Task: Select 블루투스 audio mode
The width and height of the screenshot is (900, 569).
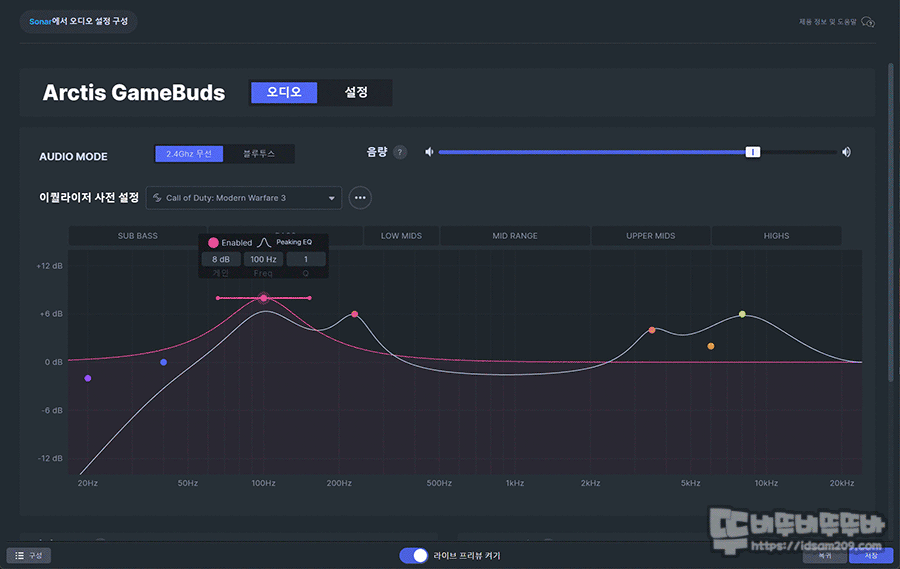Action: point(259,154)
